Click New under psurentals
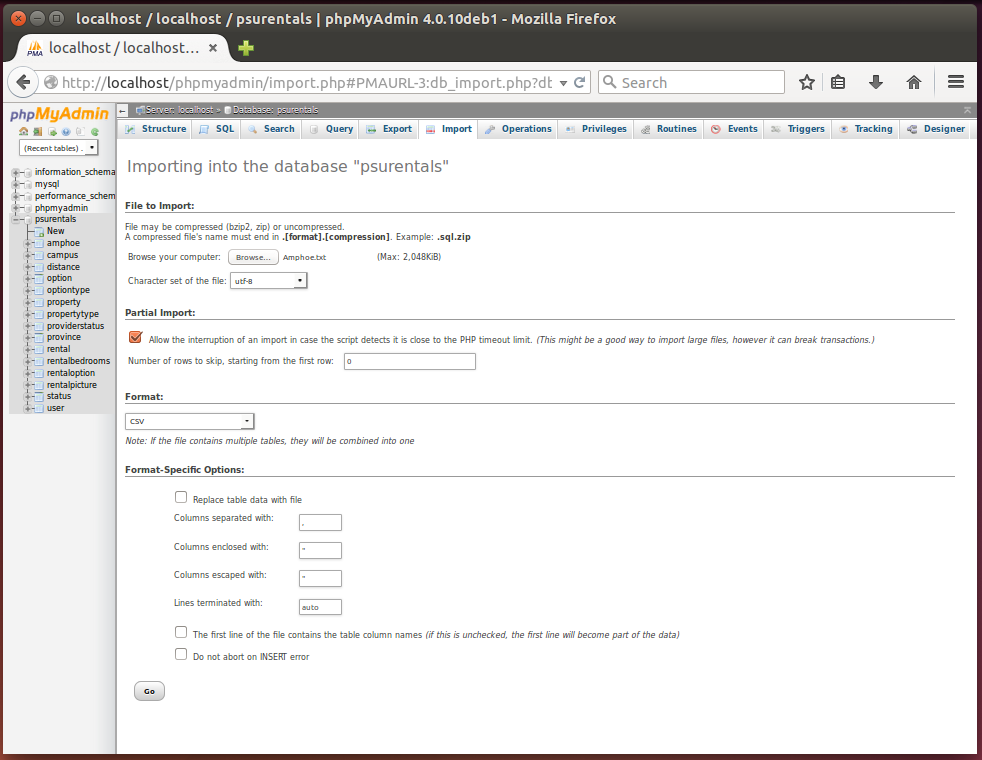982x760 pixels. tap(55, 231)
